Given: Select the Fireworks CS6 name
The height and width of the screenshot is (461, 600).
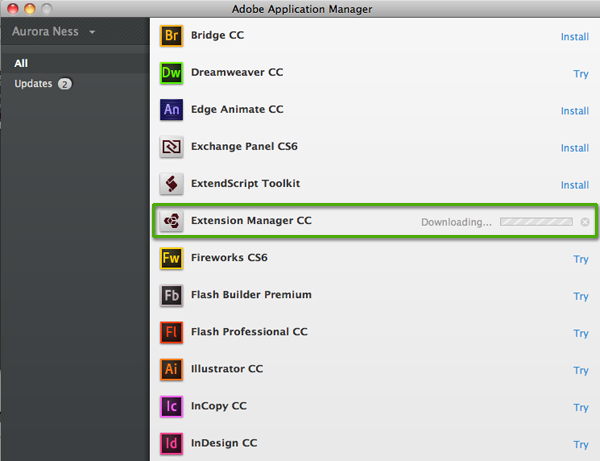Looking at the screenshot, I should [x=229, y=258].
